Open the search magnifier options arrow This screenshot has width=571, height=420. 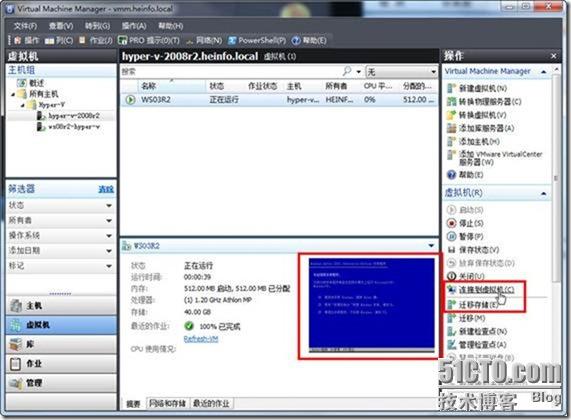(358, 72)
